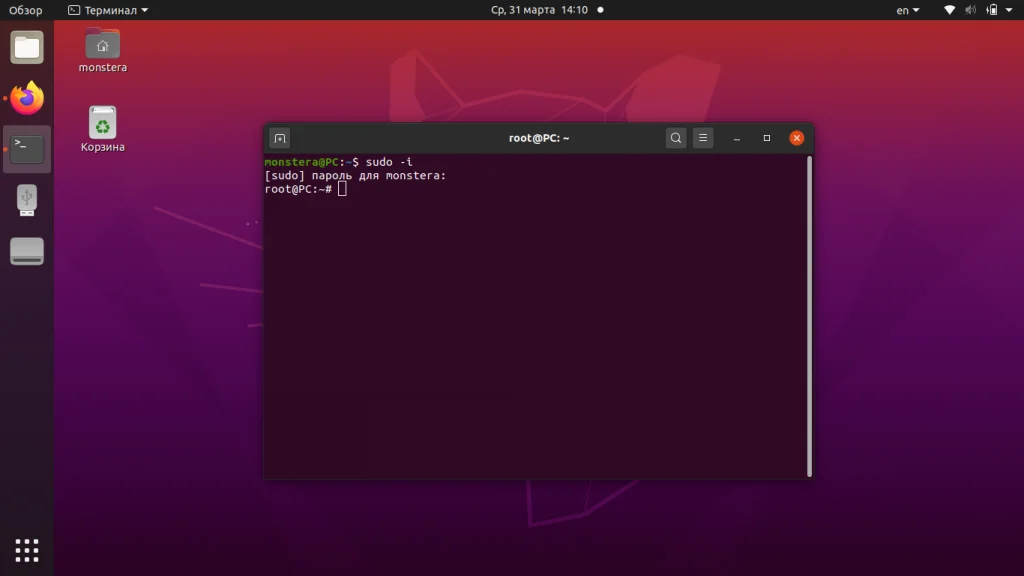Open the en keyboard layout switcher
The width and height of the screenshot is (1024, 576).
(x=906, y=10)
